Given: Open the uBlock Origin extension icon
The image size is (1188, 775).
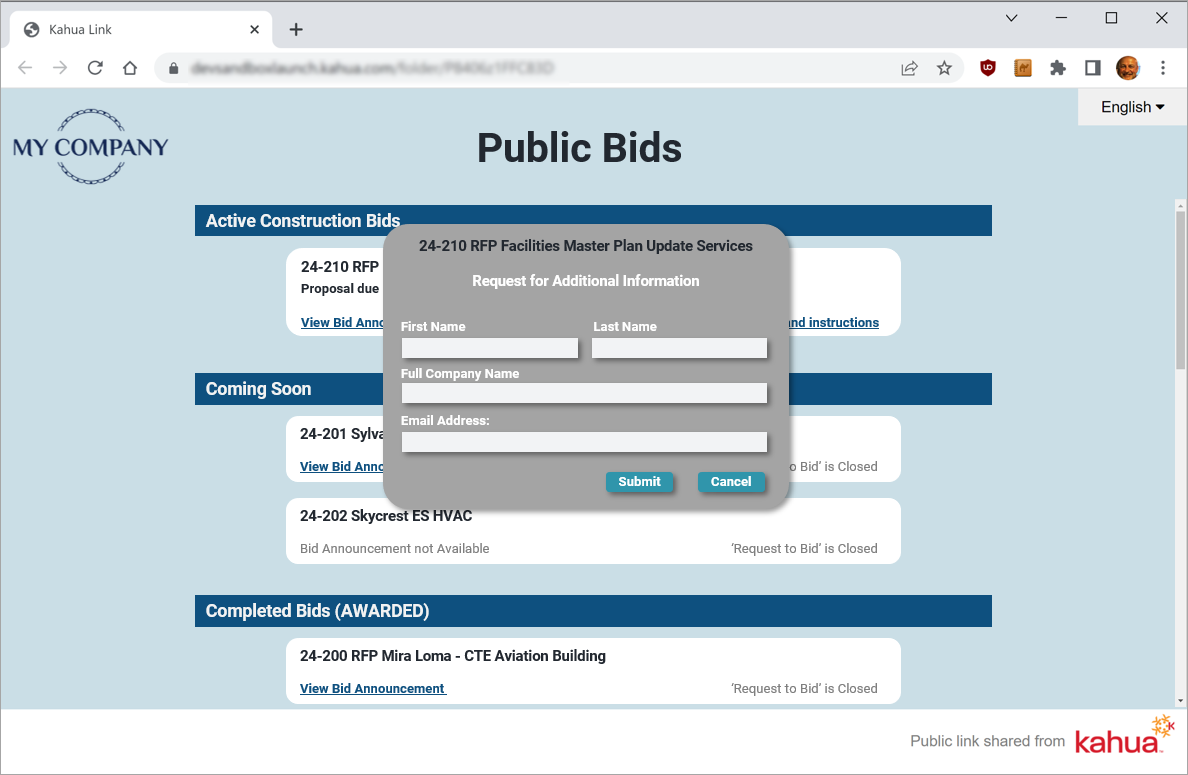Looking at the screenshot, I should point(988,68).
